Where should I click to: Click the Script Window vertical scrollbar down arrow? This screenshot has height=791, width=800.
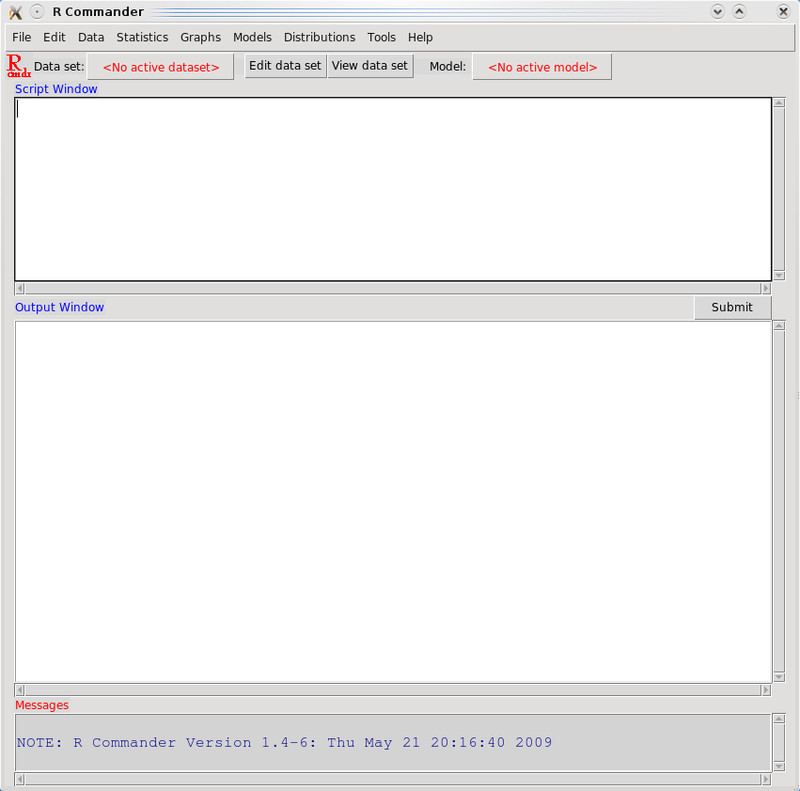pos(779,275)
